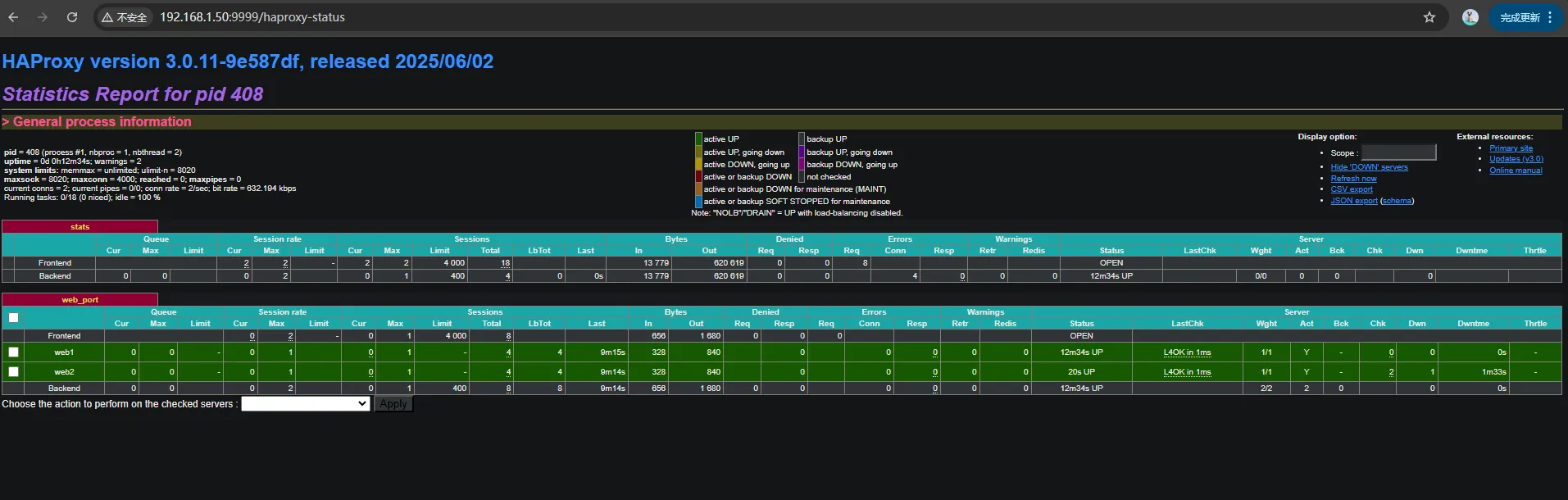Open the not-secure site warning badge
1568x500 pixels.
coord(125,17)
